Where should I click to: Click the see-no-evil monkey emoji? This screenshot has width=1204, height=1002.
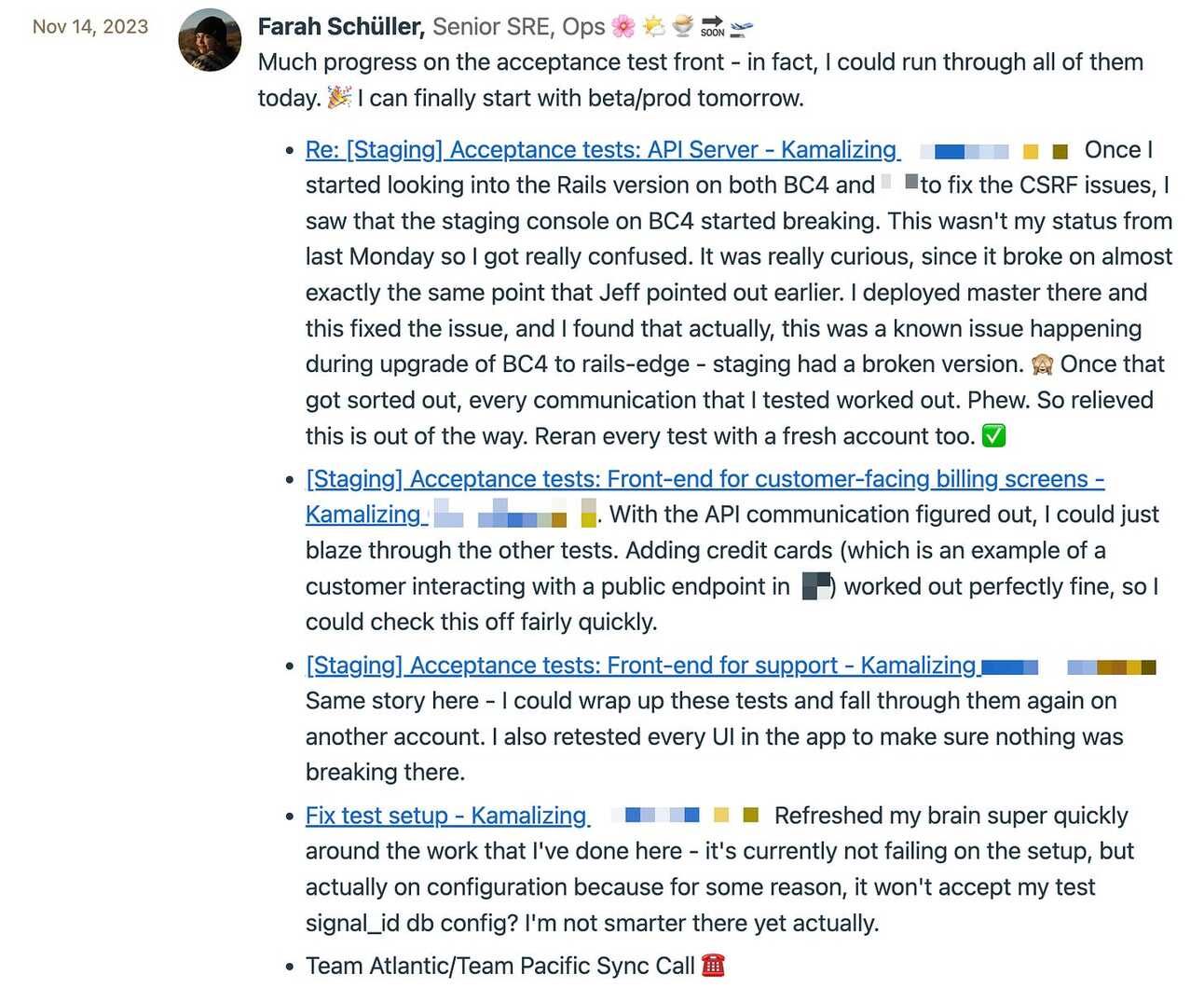point(1042,364)
